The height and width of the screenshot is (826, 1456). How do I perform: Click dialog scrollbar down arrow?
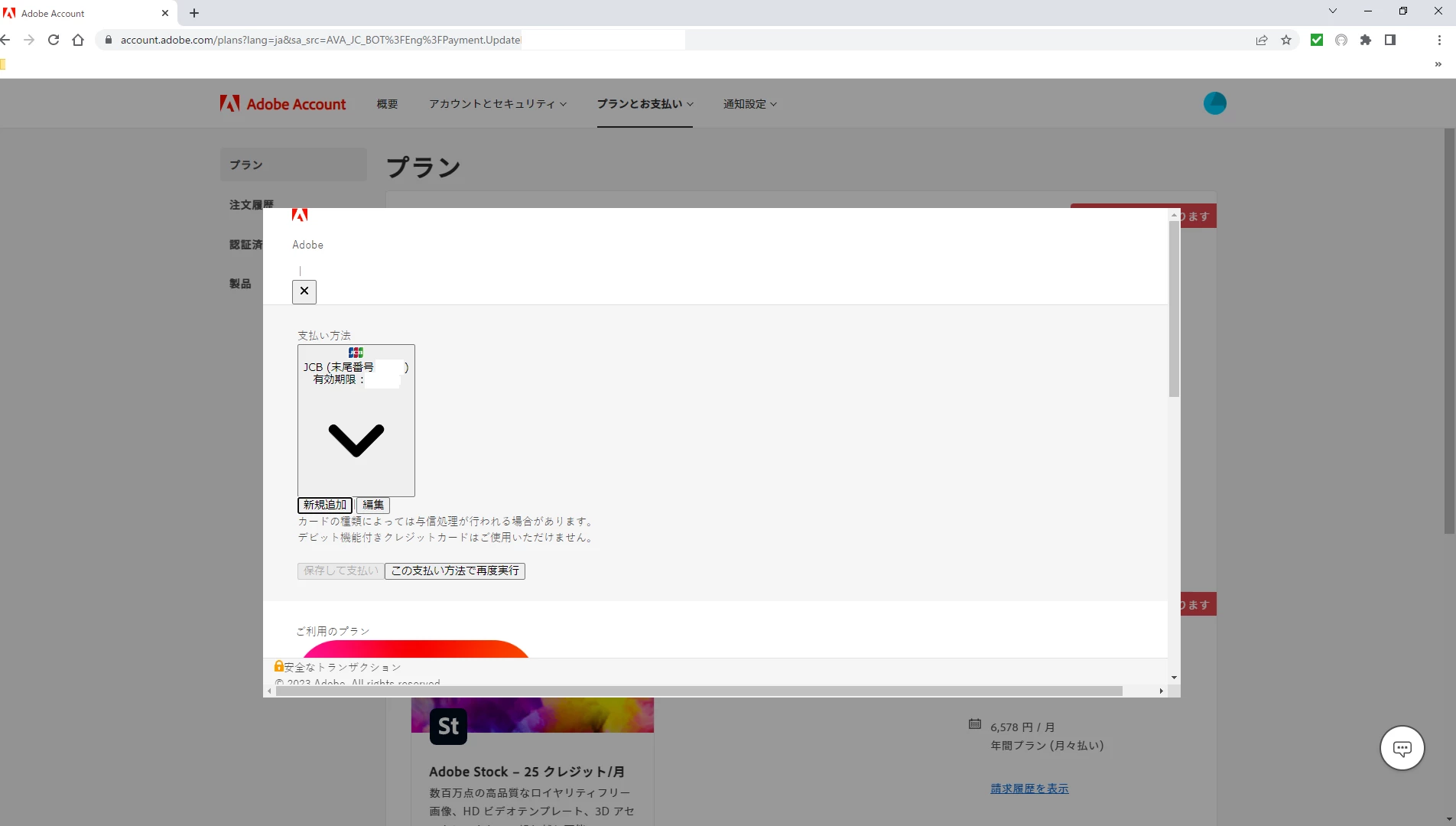1174,678
